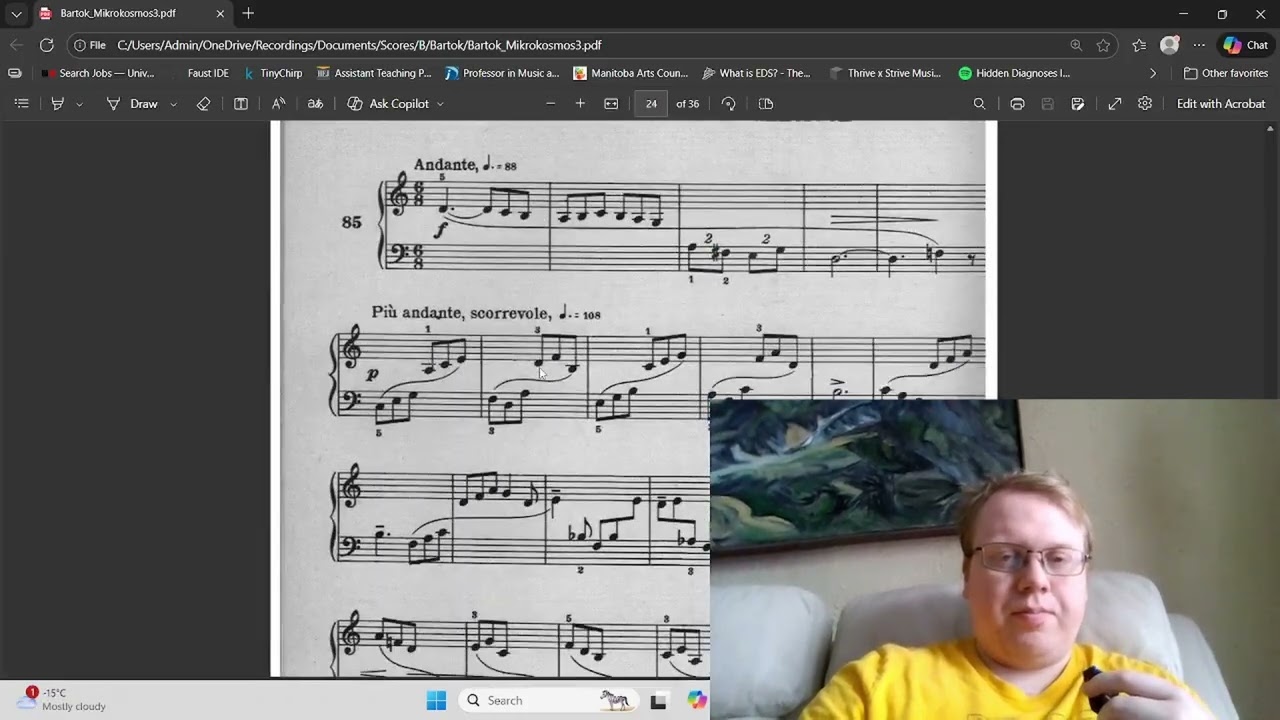Expand the Ask Copilot dropdown arrow
Viewport: 1280px width, 720px height.
439,104
